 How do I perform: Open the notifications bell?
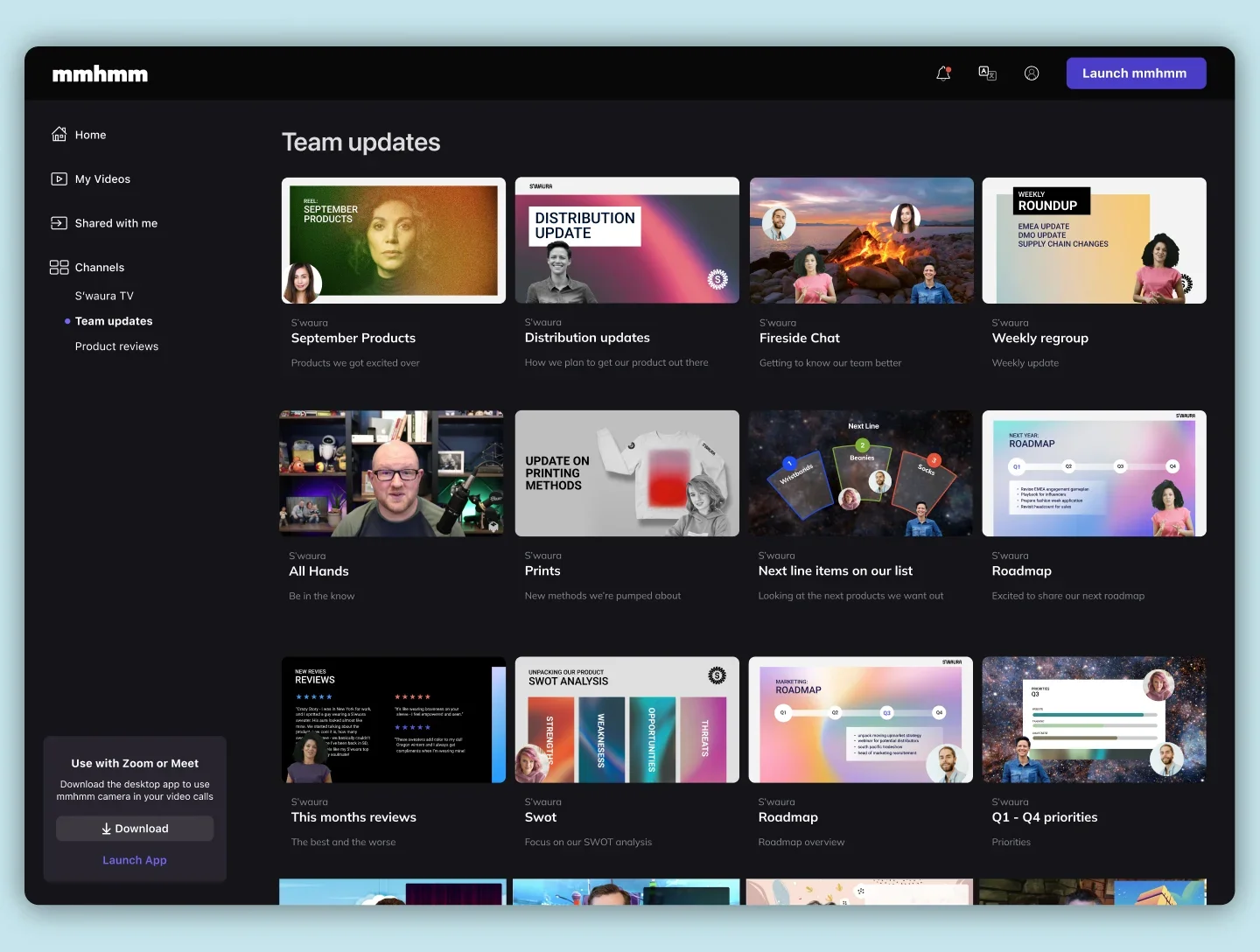point(943,73)
